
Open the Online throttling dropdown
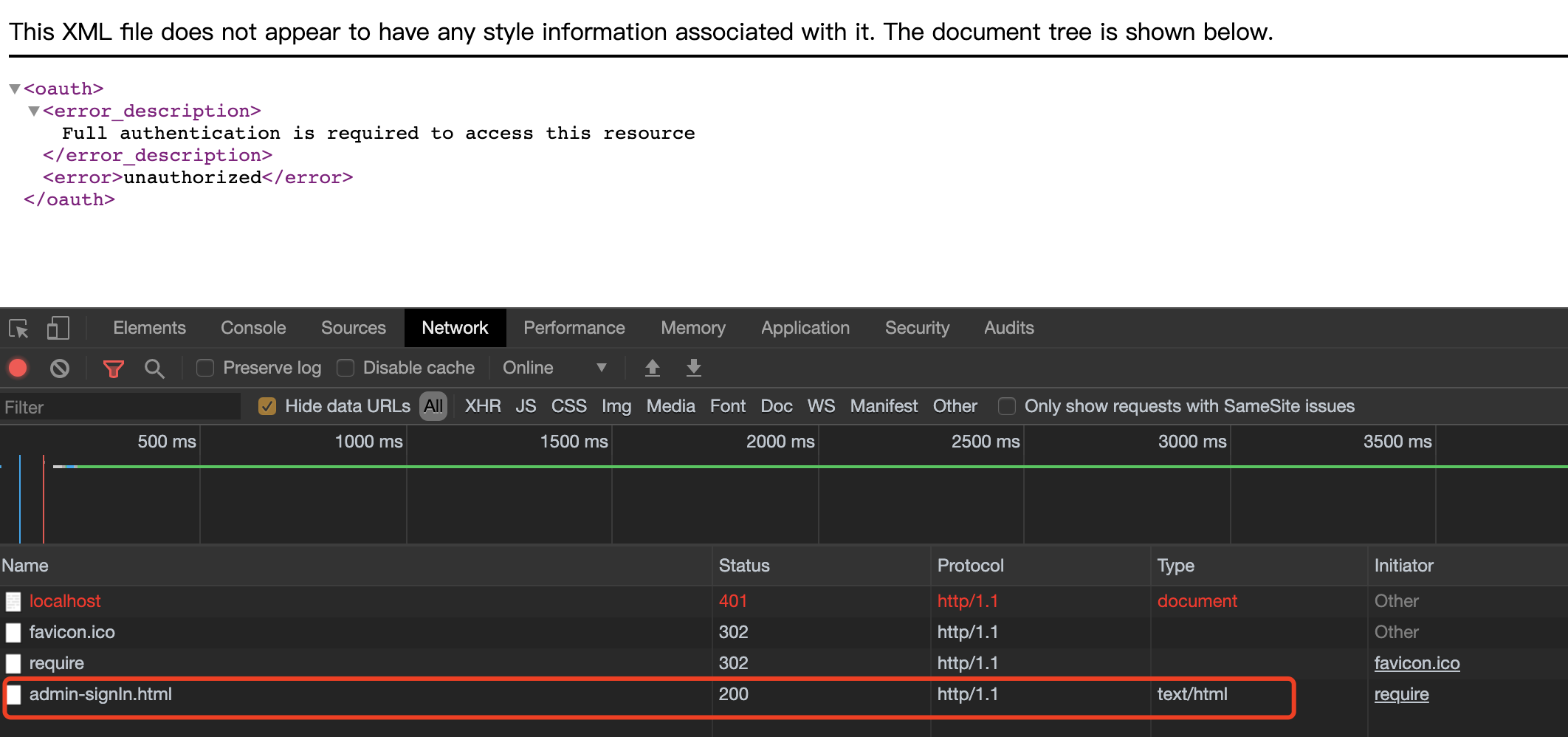(x=554, y=368)
